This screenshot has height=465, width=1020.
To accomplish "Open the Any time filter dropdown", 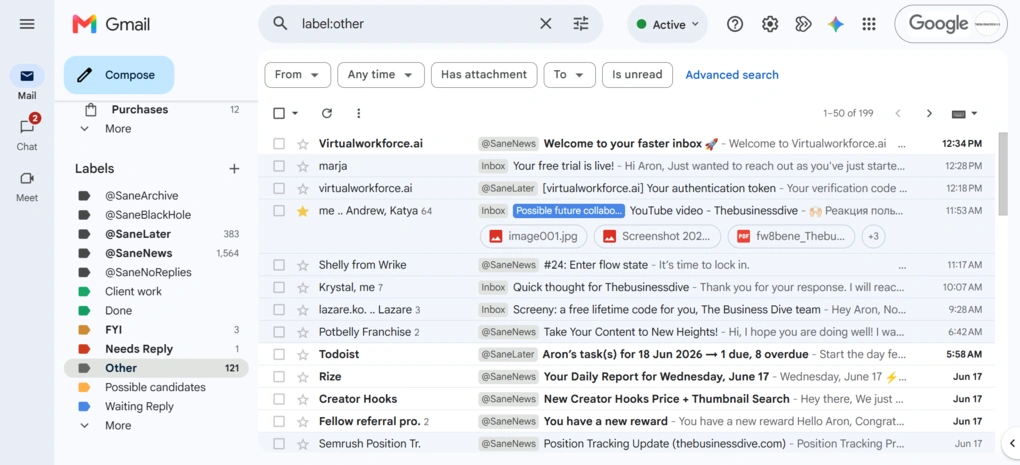I will pyautogui.click(x=381, y=75).
